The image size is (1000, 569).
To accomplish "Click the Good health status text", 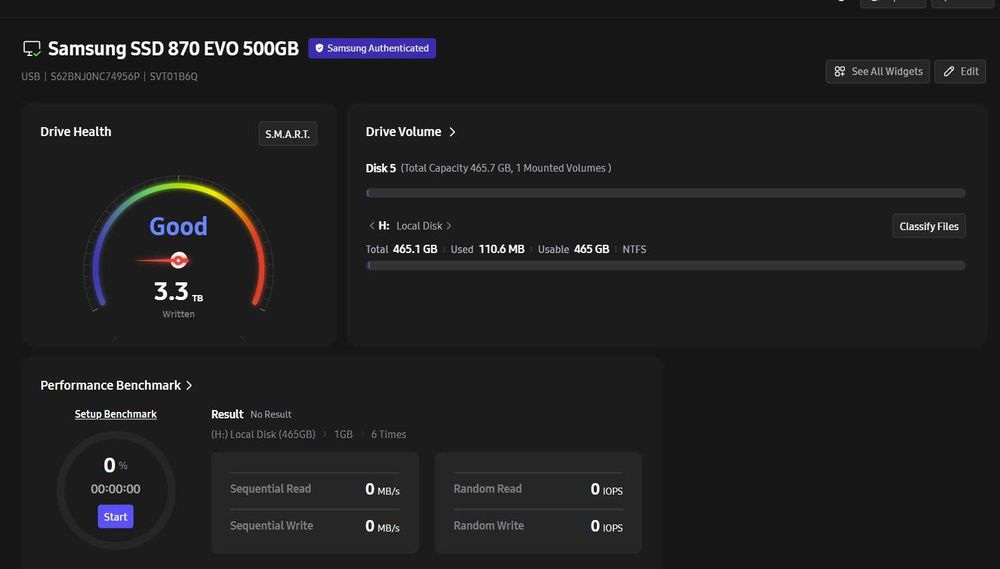I will pos(179,226).
